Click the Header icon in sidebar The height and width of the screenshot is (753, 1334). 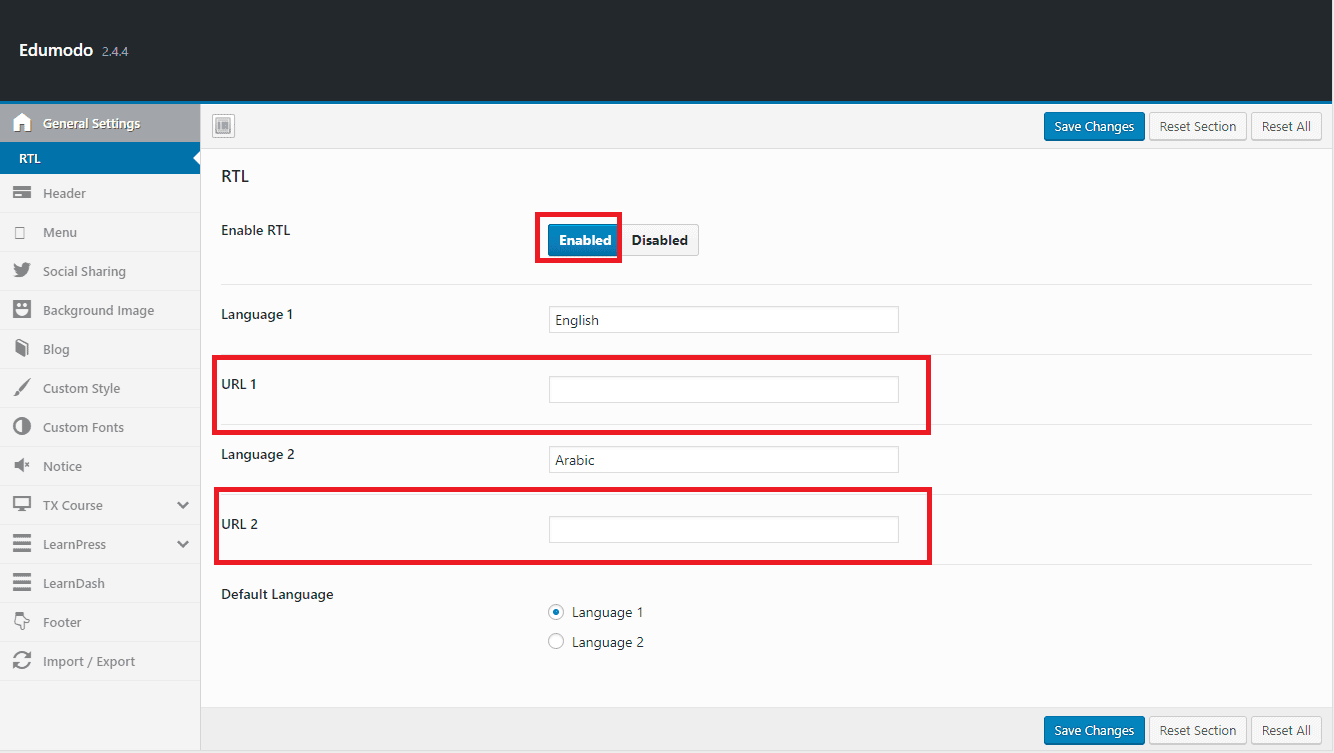[22, 193]
